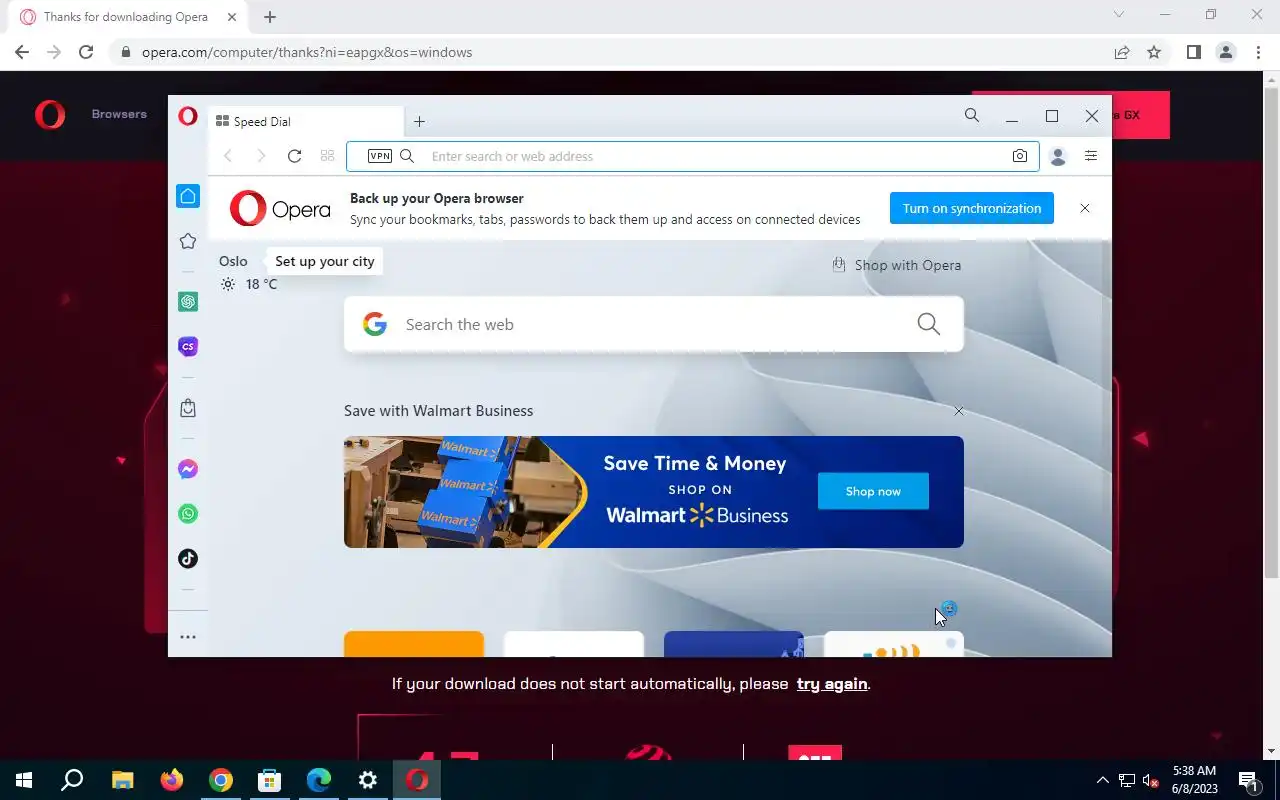This screenshot has width=1280, height=800.
Task: Switch to Opera in the taskbar
Action: click(417, 780)
